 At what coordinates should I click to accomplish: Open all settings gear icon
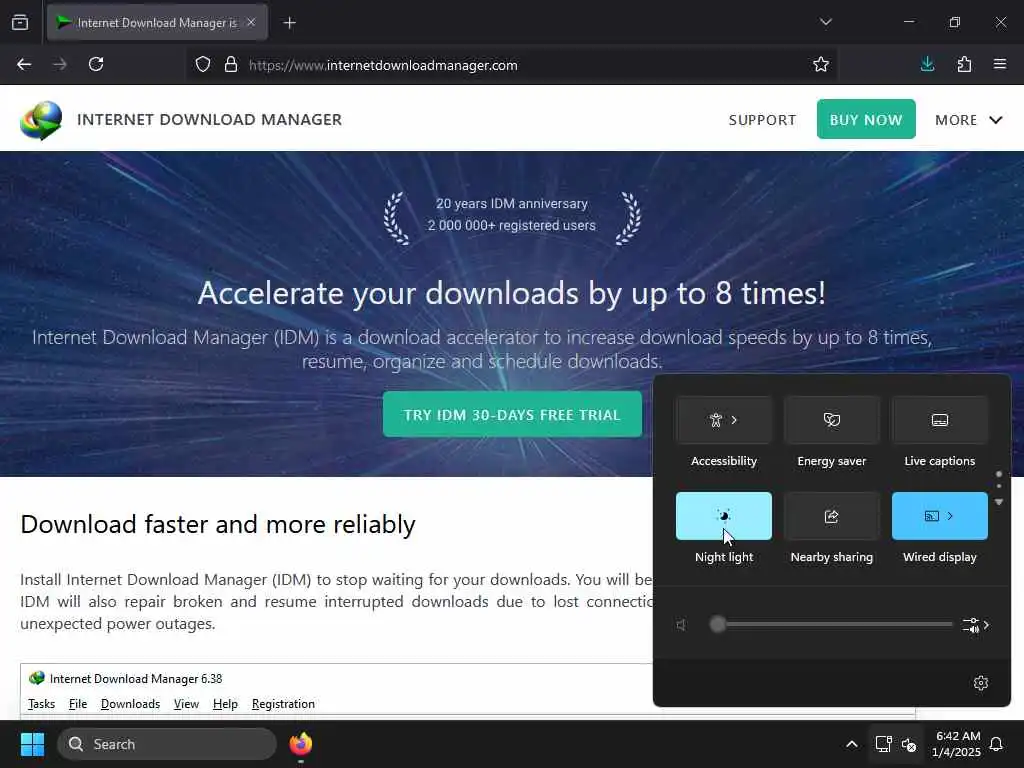click(x=980, y=683)
